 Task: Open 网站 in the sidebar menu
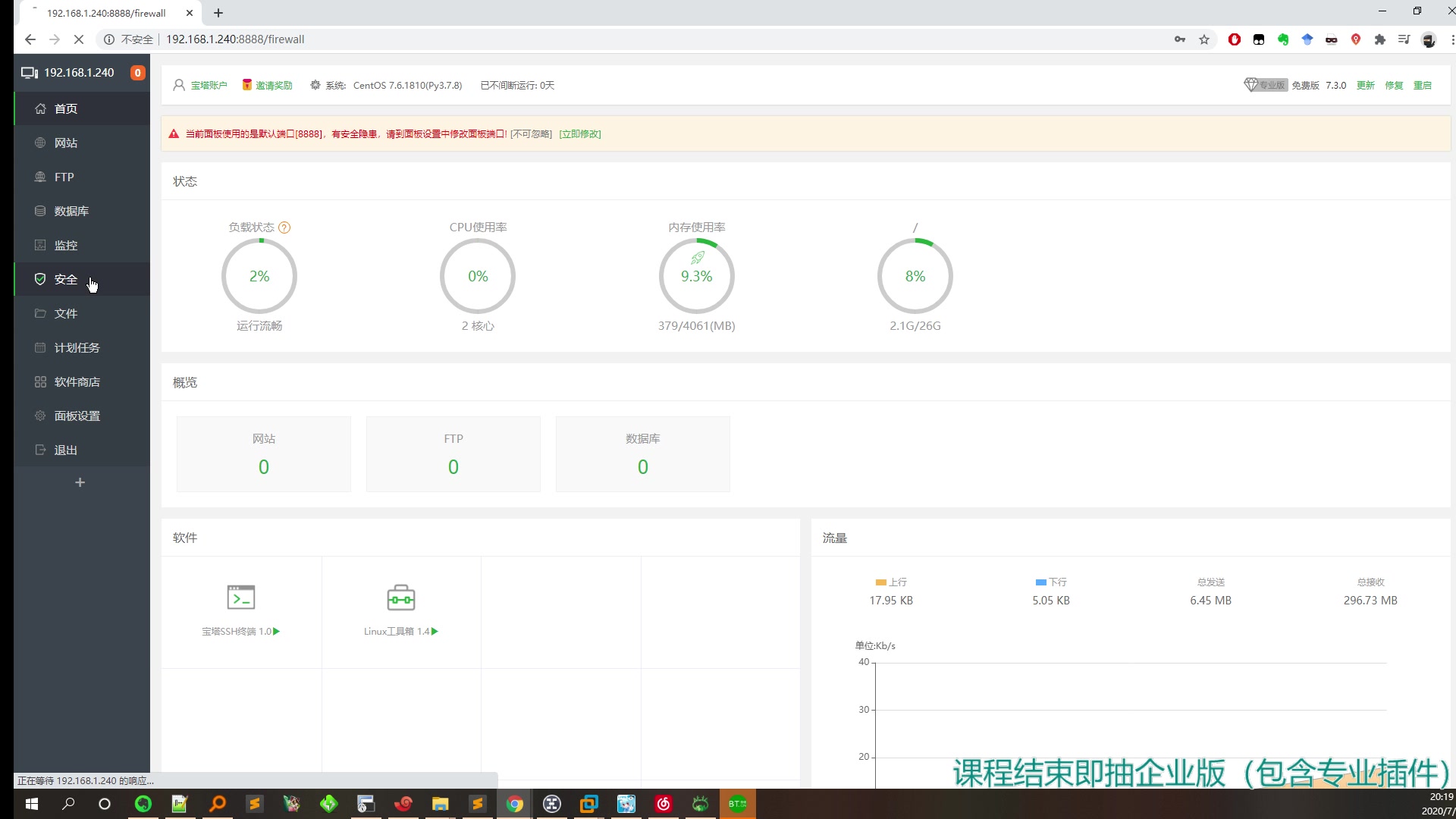[x=66, y=143]
